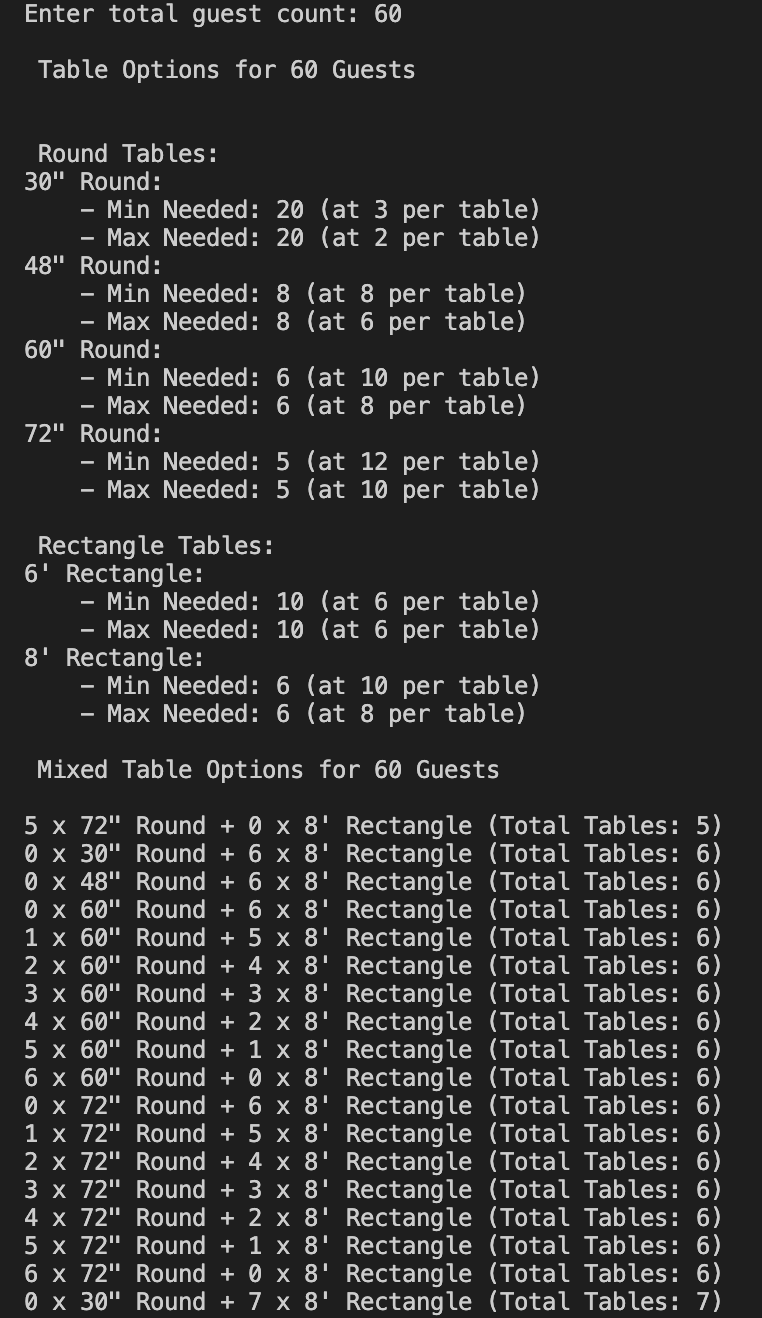Click the 'Mixed Table Options for 60 Guests' heading

pyautogui.click(x=268, y=770)
